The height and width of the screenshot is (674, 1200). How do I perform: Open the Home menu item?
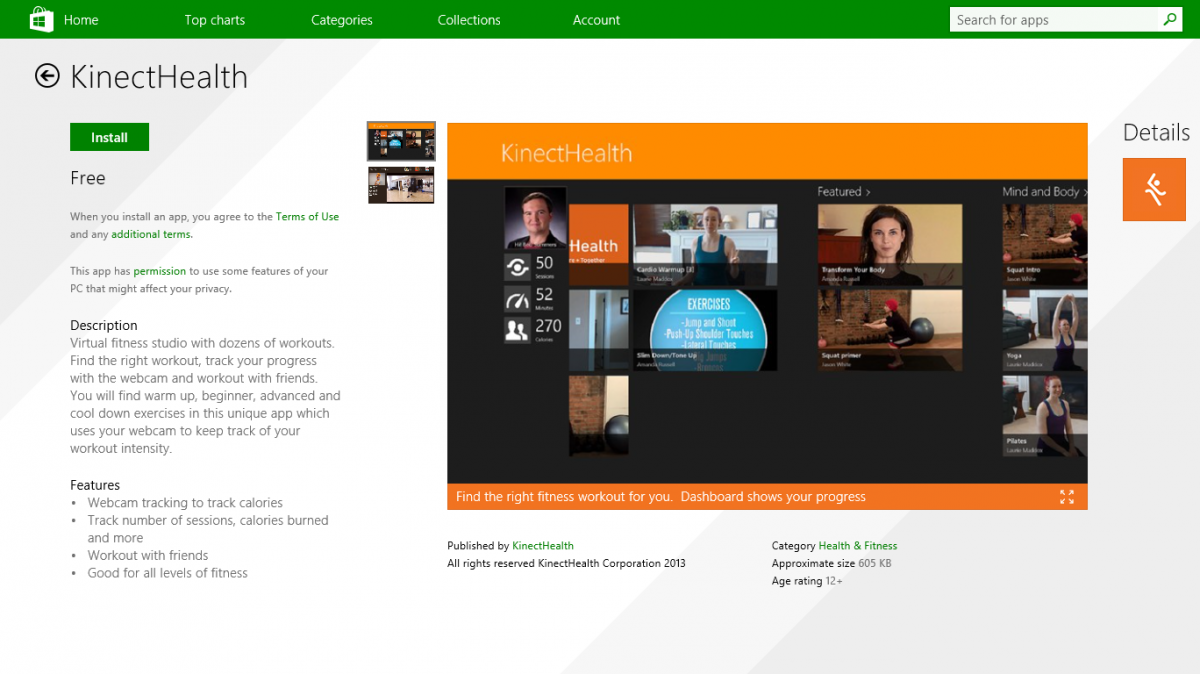81,20
